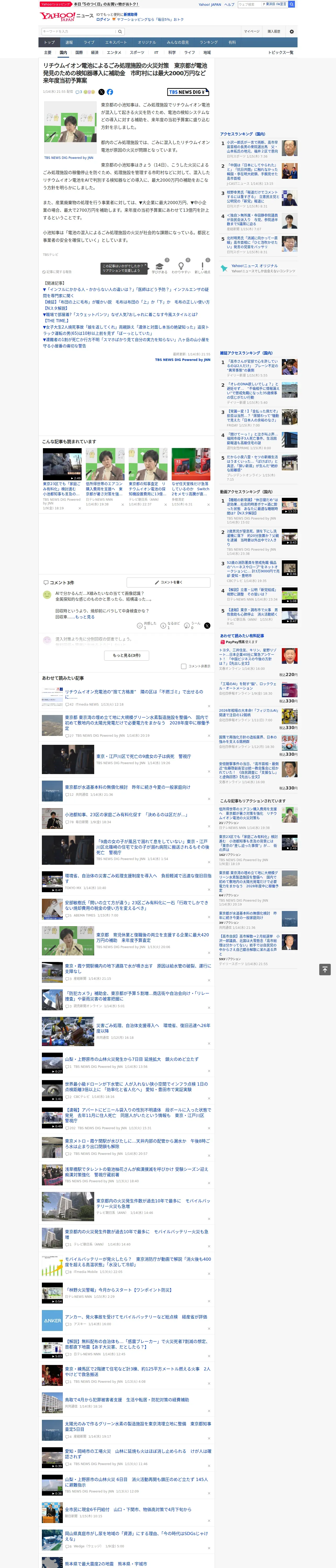Open the 速報 navigation tab
The height and width of the screenshot is (1568, 336).
[69, 43]
